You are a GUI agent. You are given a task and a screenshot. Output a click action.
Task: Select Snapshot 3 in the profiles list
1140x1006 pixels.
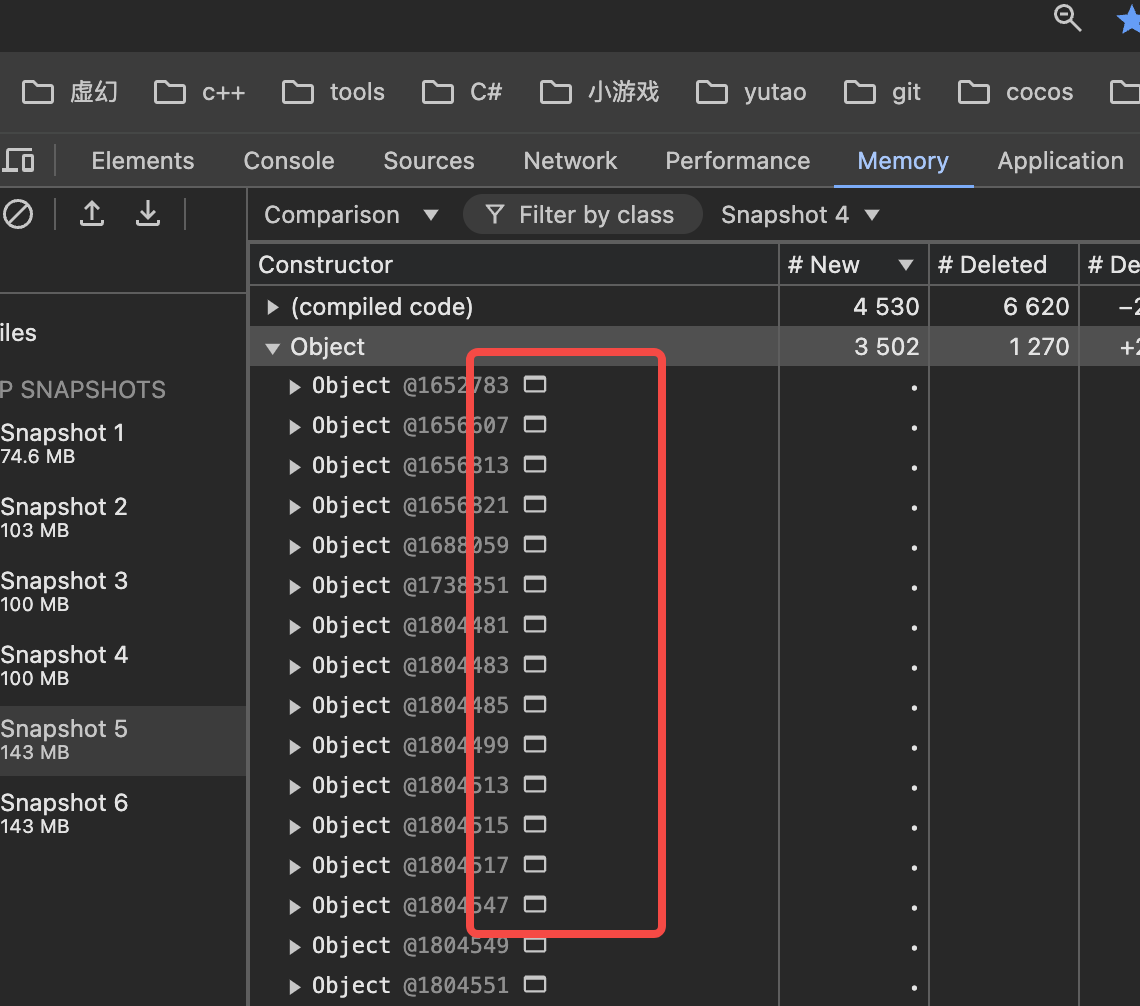tap(122, 592)
